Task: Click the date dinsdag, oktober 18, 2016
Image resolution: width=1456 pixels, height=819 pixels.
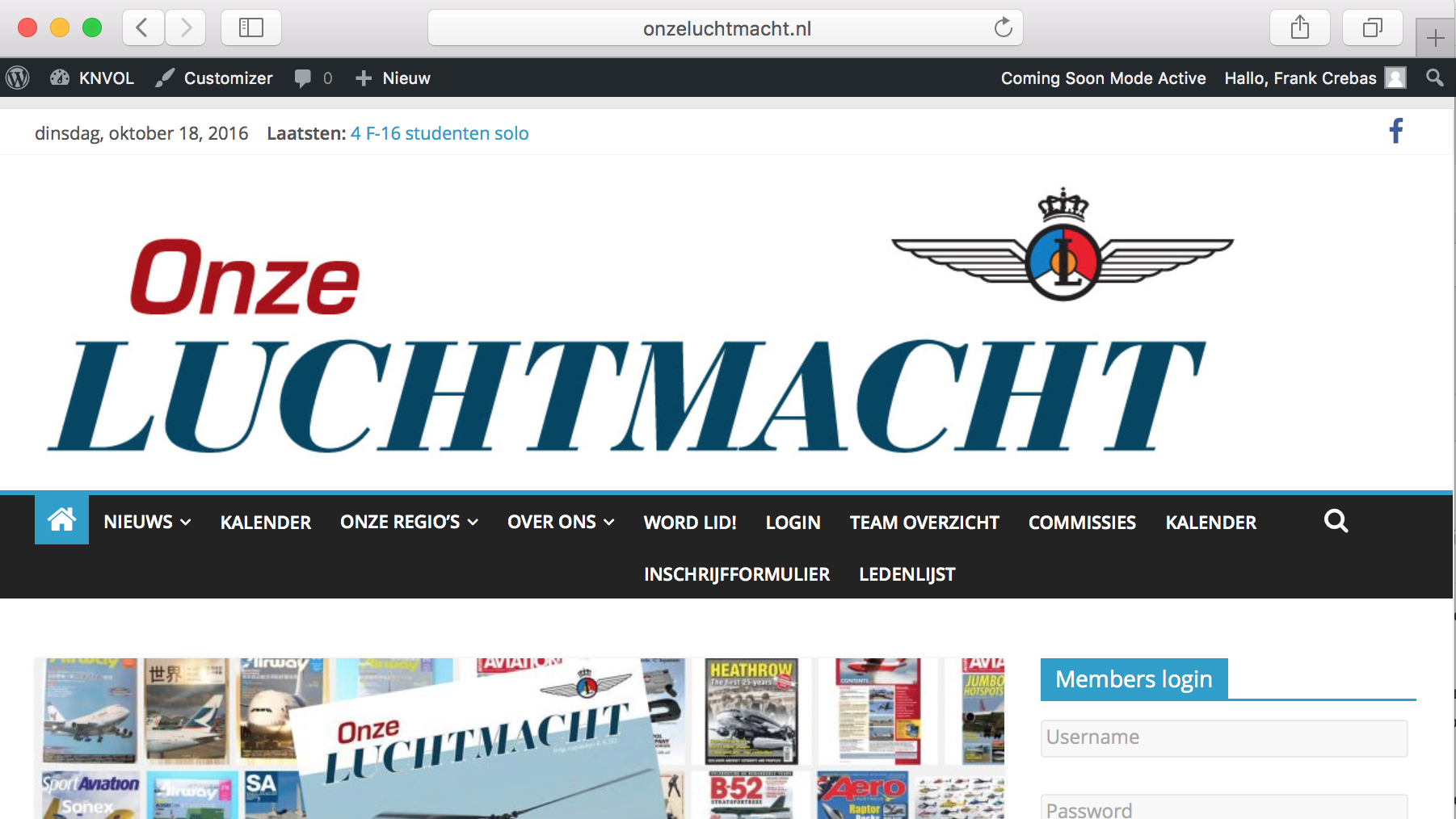Action: (141, 133)
